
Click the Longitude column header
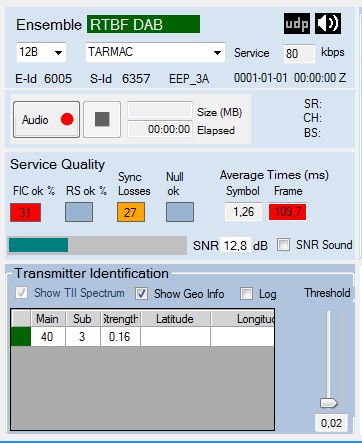point(242,319)
